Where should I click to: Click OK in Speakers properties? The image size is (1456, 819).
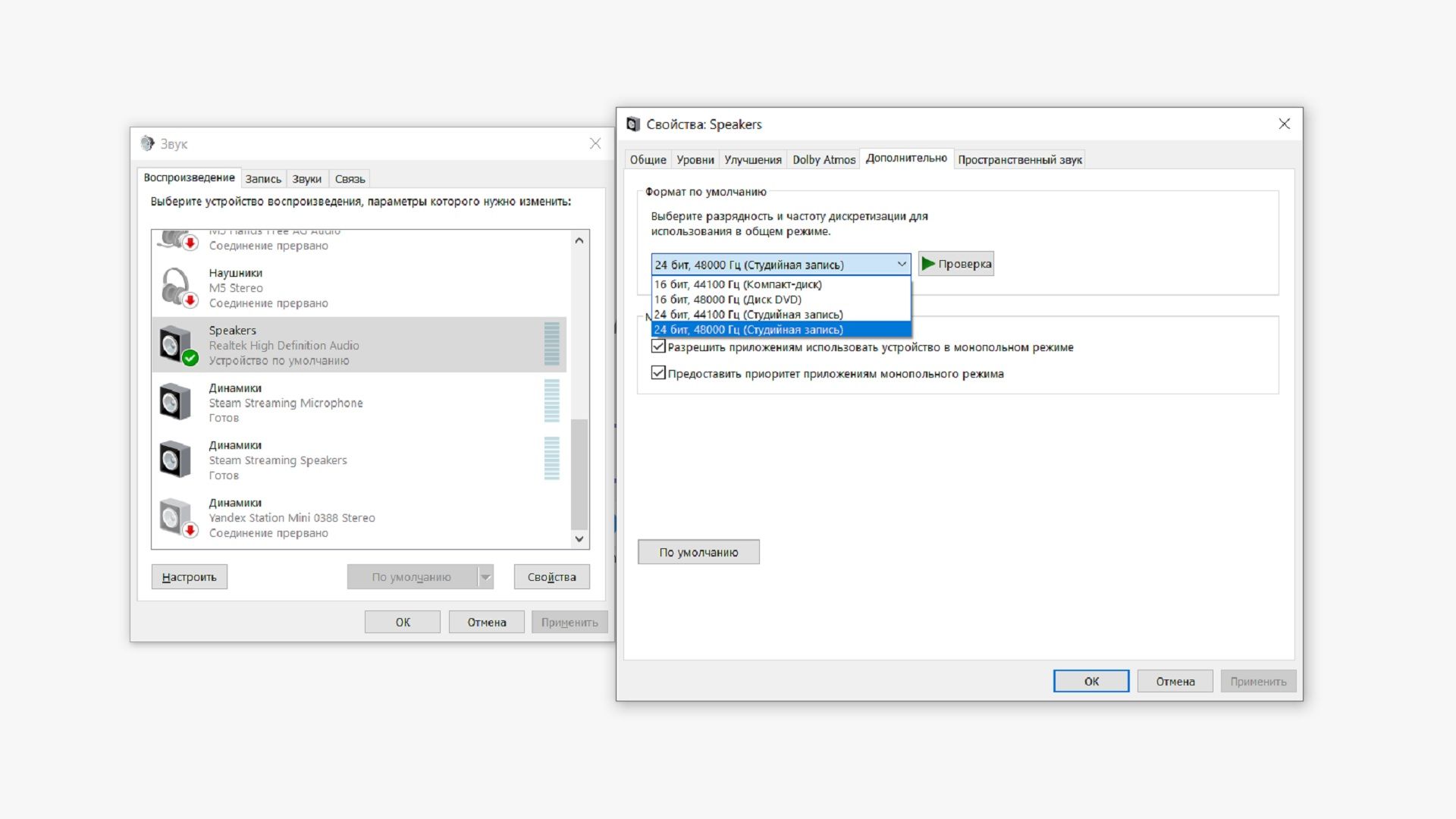(x=1090, y=681)
